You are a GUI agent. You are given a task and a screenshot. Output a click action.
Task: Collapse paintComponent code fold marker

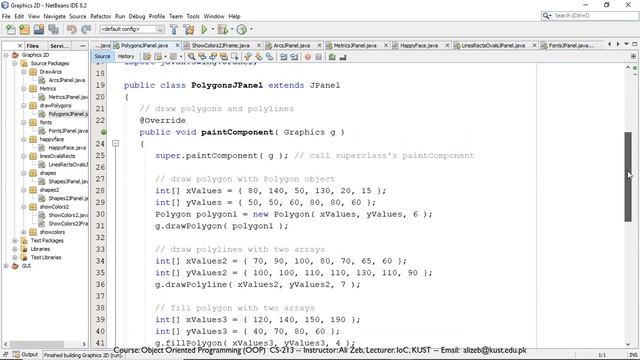coord(116,144)
